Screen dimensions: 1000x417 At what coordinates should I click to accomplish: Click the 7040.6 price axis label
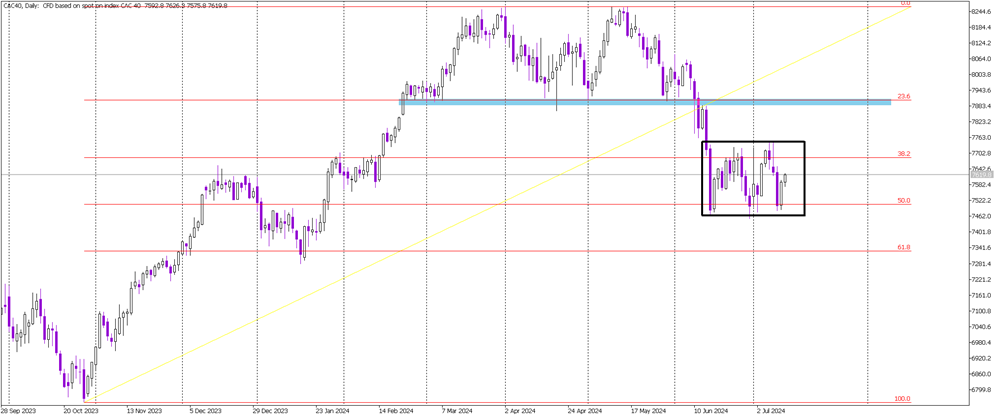tap(980, 326)
